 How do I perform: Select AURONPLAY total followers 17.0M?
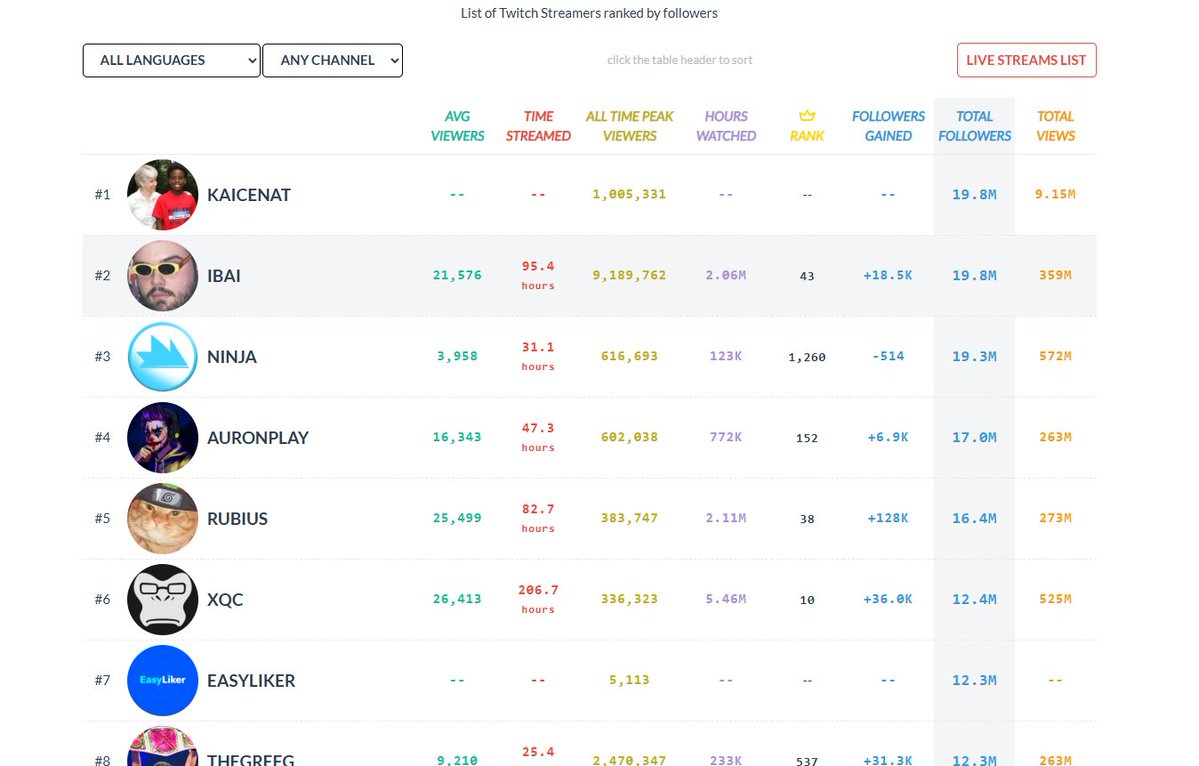tap(974, 437)
